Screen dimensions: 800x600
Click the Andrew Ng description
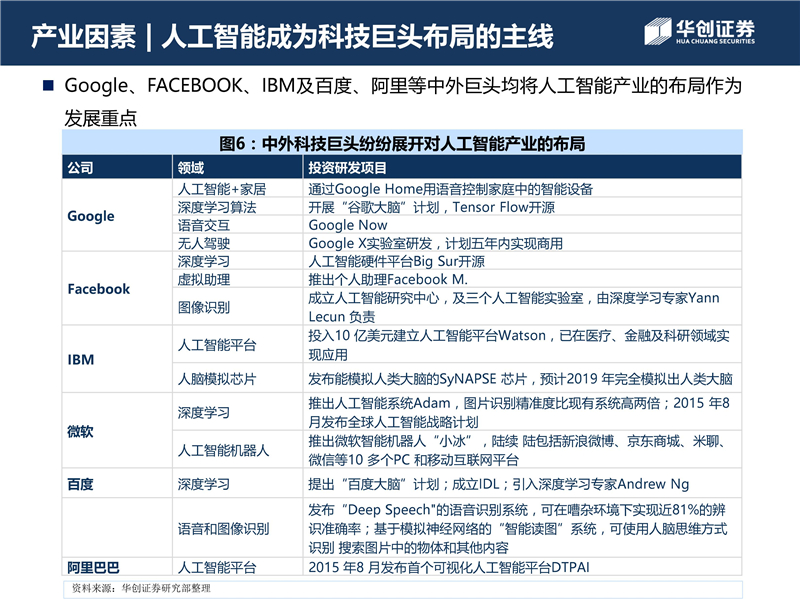click(498, 484)
